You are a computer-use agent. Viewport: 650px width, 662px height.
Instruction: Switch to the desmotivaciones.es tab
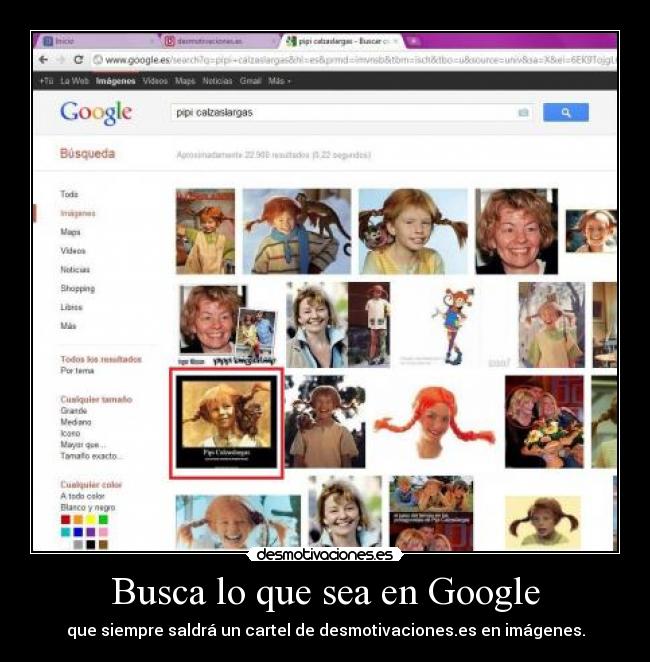coord(220,41)
